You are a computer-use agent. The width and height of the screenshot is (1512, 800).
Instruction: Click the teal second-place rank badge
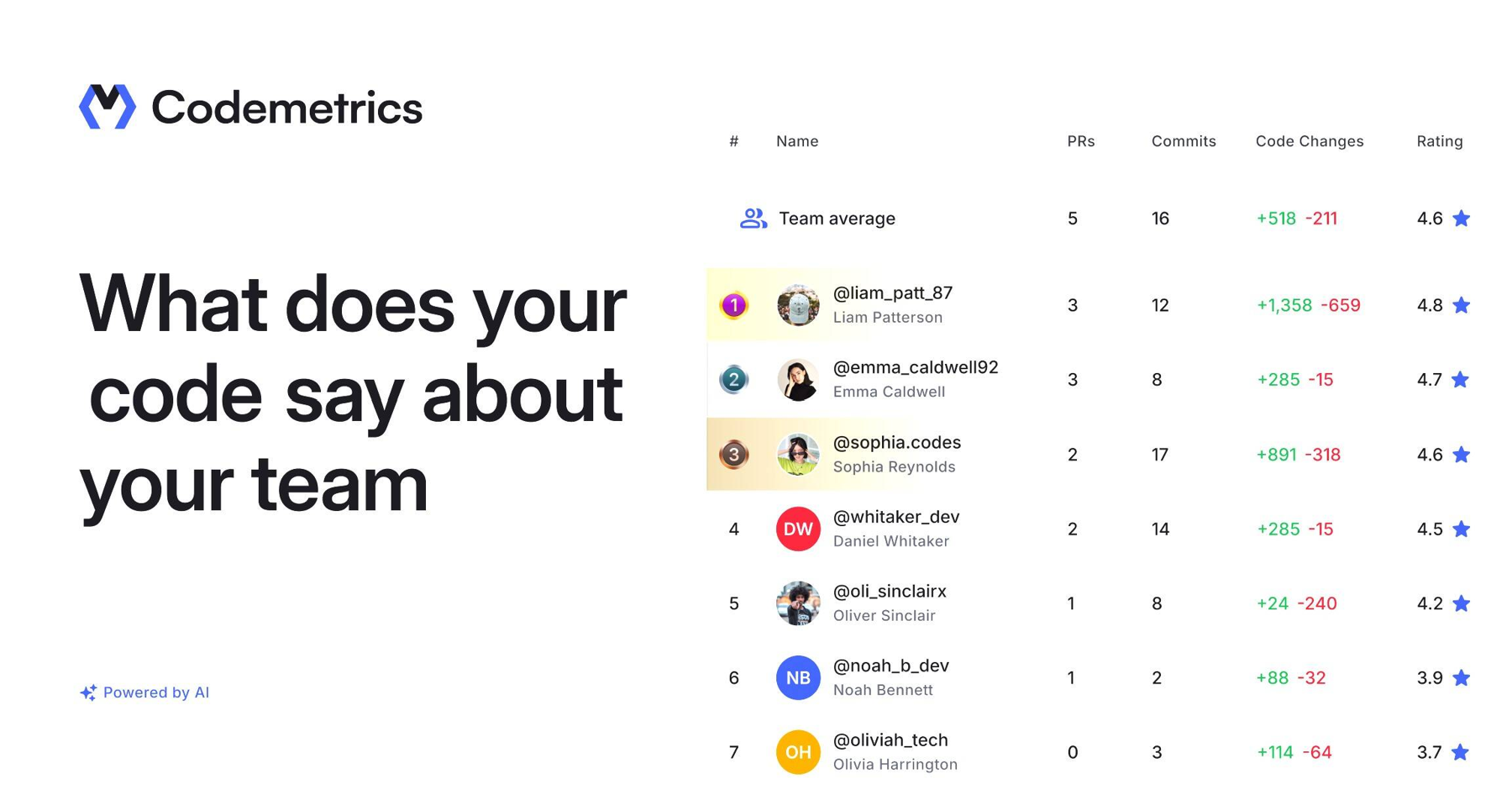pos(734,380)
